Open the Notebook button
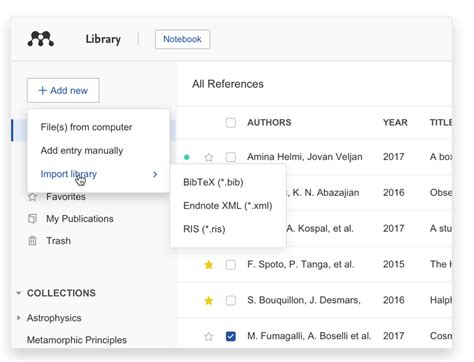 [x=182, y=39]
